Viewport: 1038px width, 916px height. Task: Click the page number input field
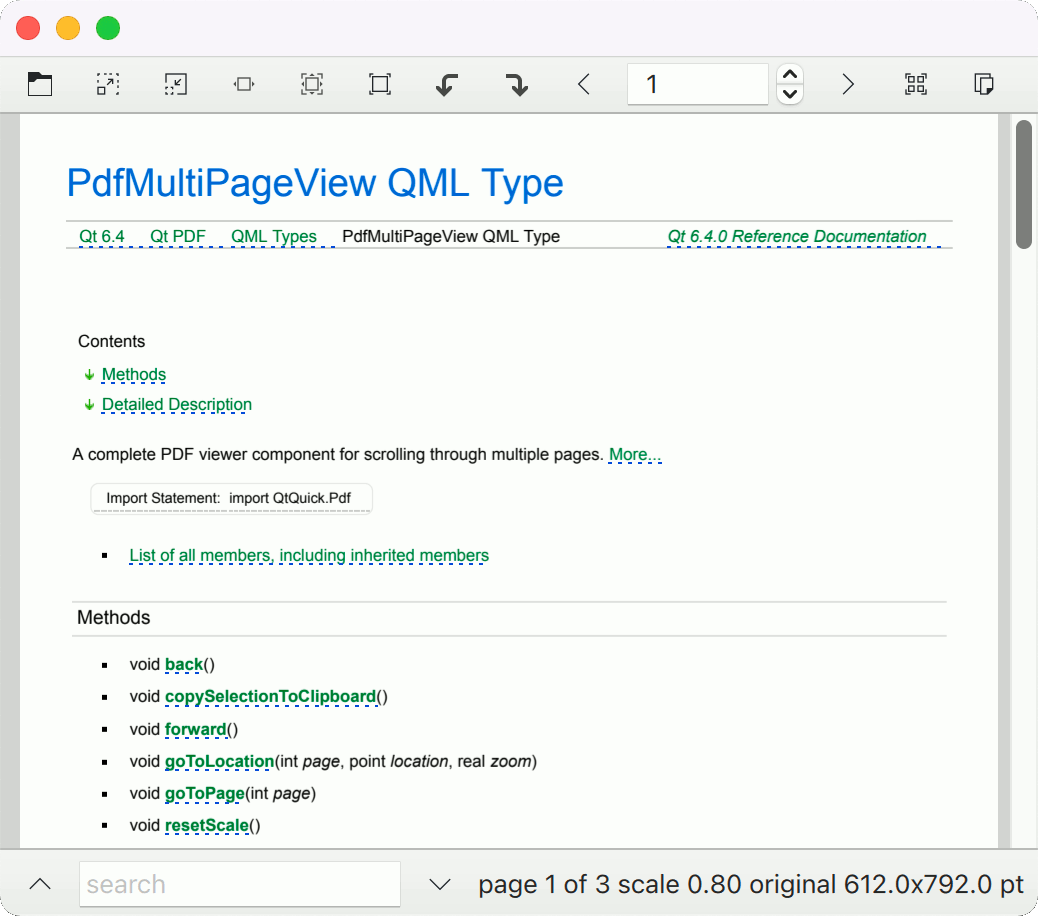point(697,85)
